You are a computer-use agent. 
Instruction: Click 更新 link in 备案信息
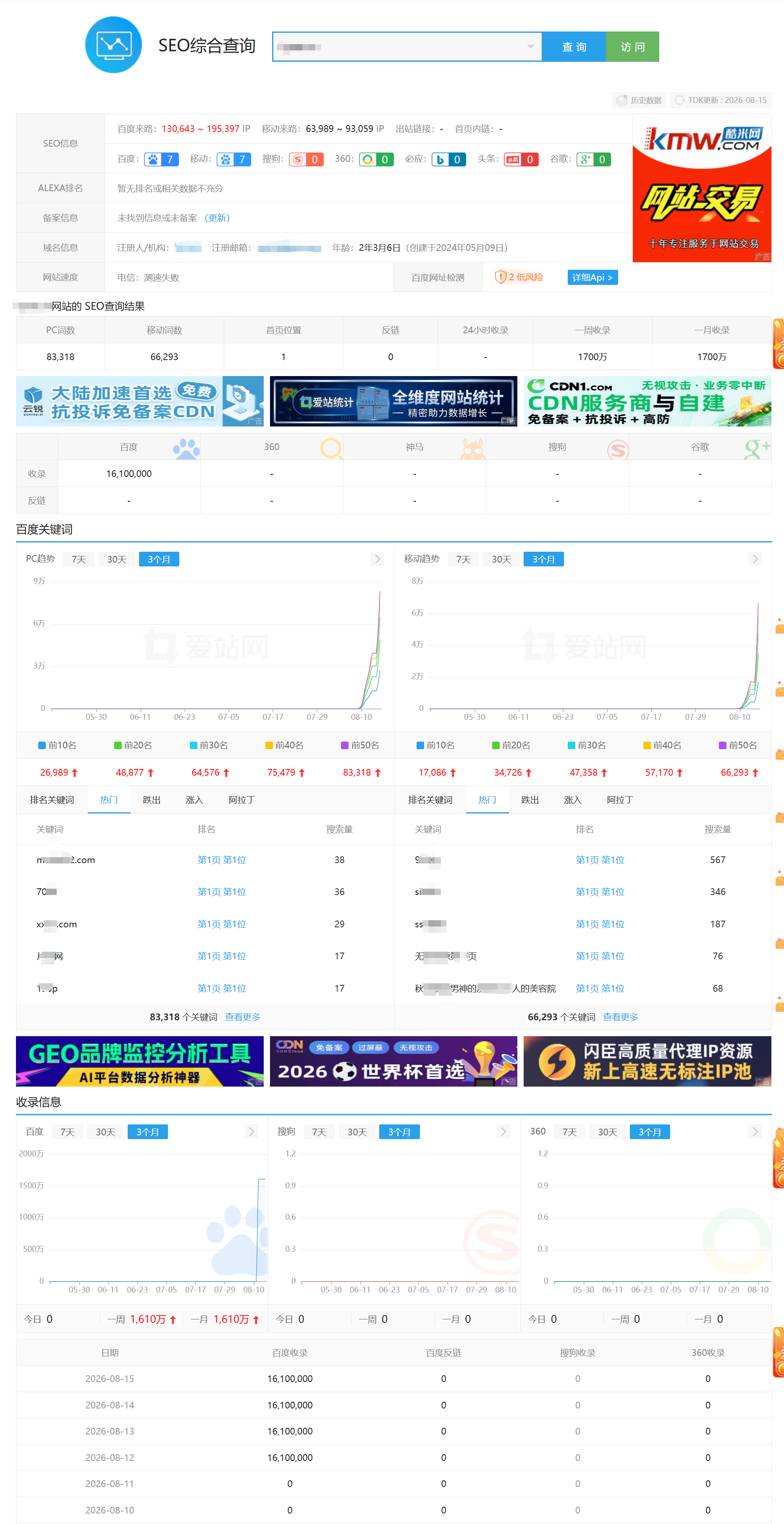[217, 218]
